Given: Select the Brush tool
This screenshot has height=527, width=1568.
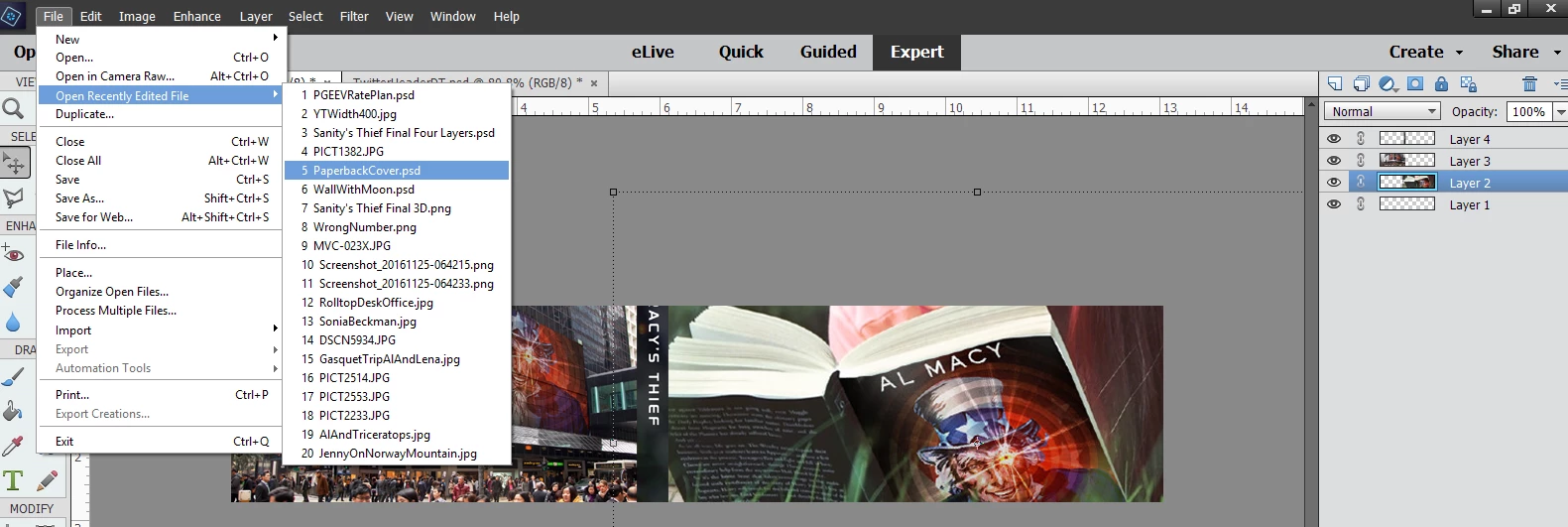Looking at the screenshot, I should coord(13,377).
